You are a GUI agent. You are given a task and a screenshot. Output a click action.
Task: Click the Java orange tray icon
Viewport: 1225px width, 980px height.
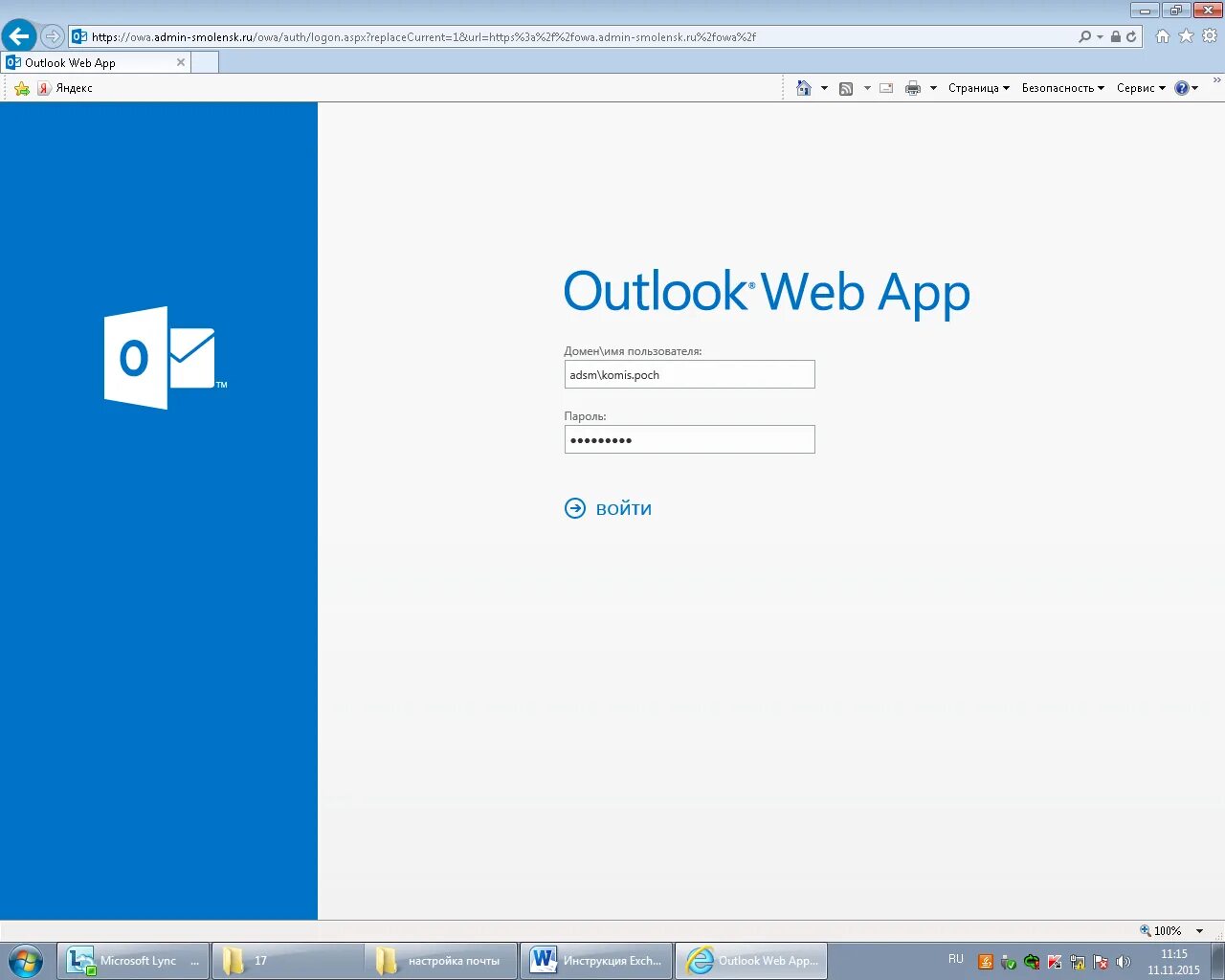[986, 962]
